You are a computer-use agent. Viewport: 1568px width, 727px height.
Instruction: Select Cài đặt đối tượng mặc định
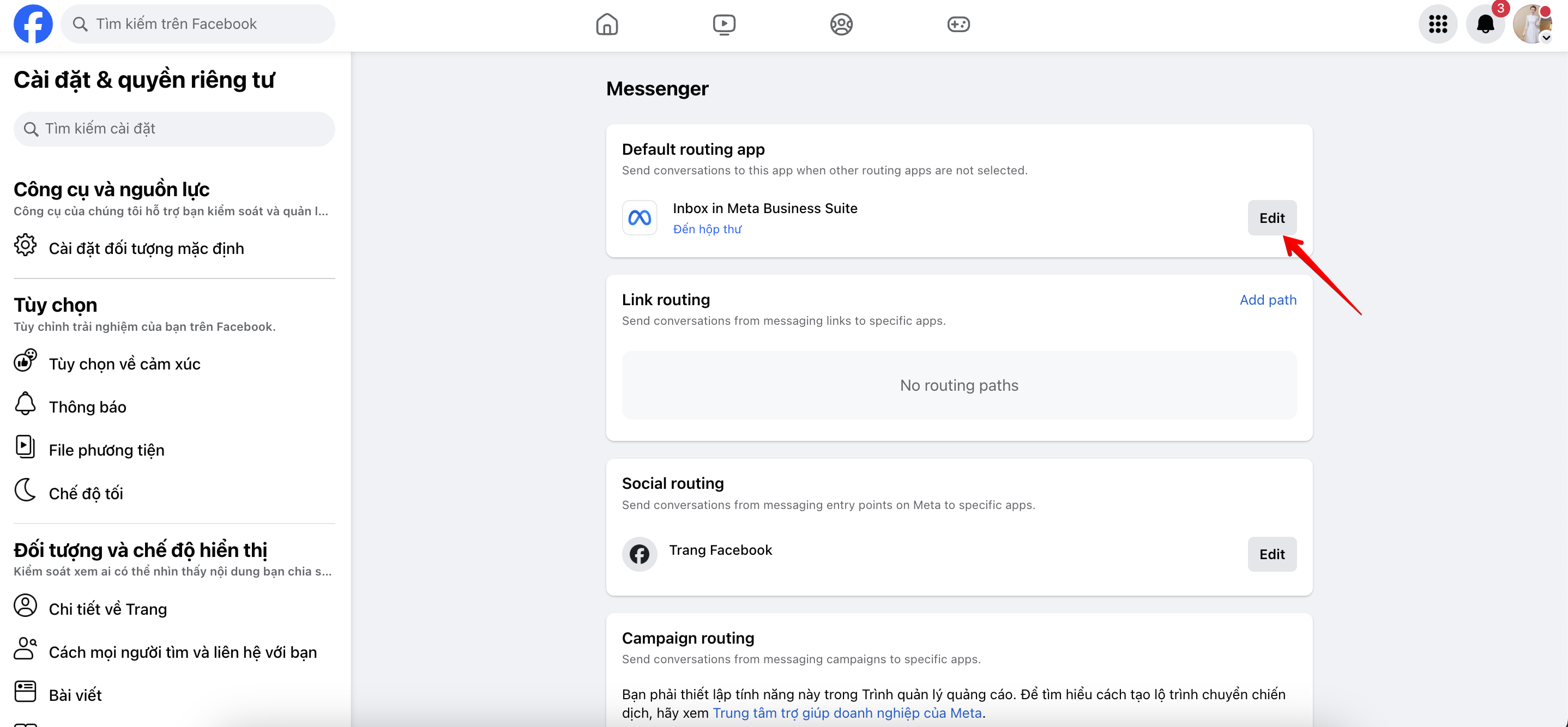146,248
